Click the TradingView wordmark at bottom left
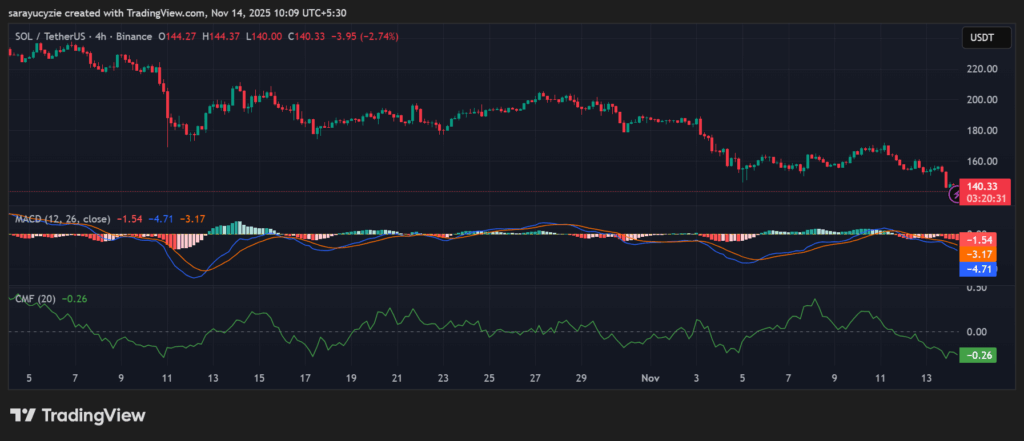The width and height of the screenshot is (1024, 441). [92, 415]
